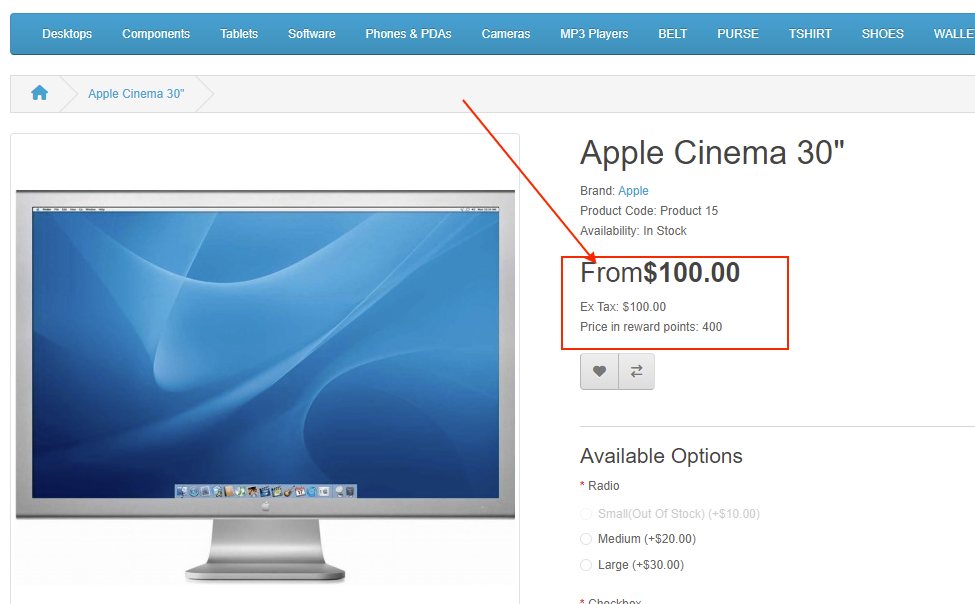Navigate to the Cameras category

pos(506,34)
